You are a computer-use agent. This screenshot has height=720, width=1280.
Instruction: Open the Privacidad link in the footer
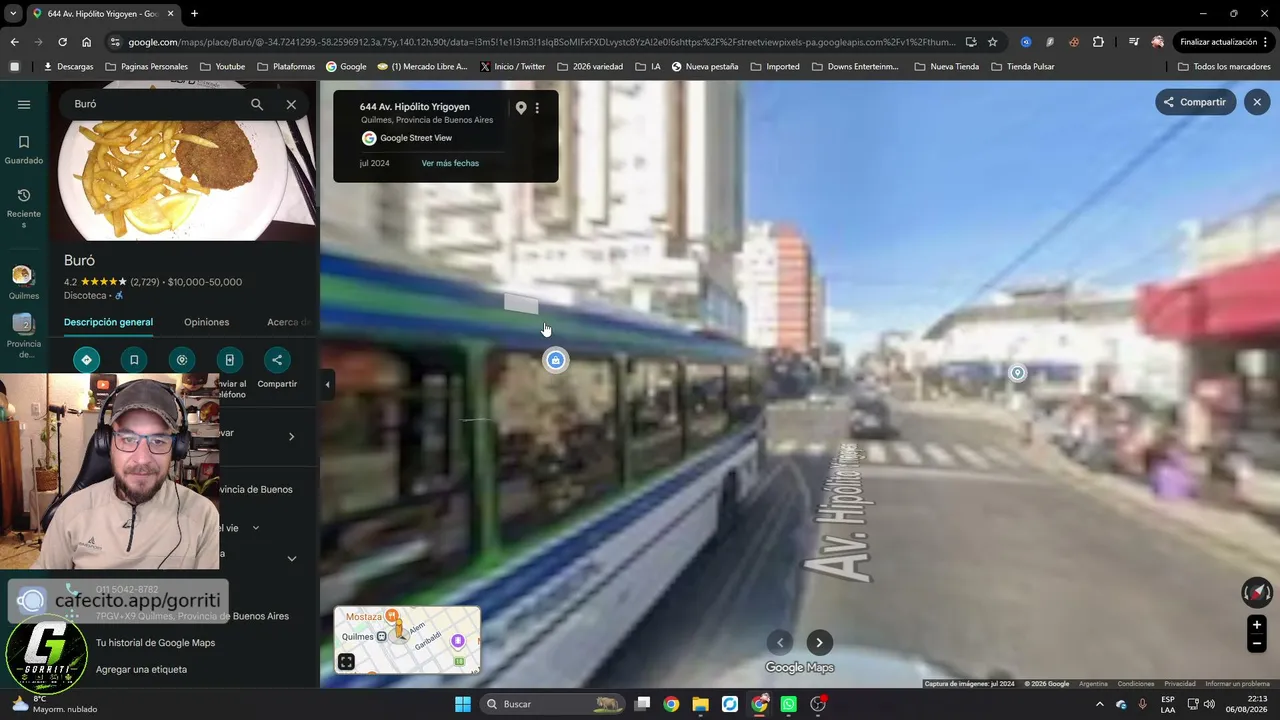click(x=1180, y=684)
